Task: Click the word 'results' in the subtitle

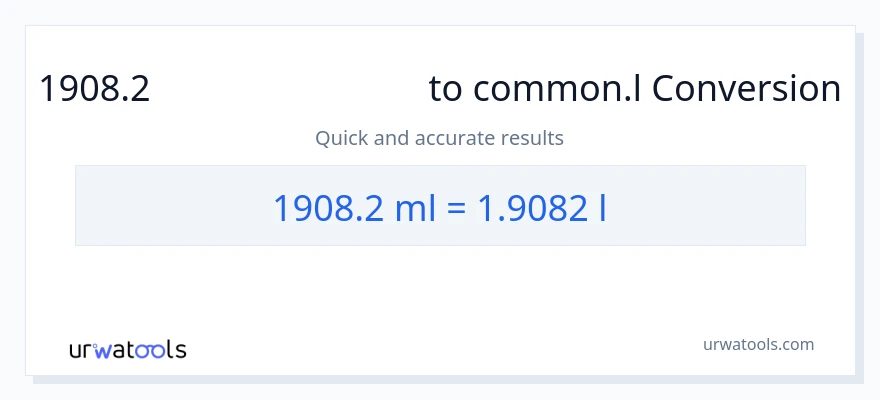Action: (533, 138)
